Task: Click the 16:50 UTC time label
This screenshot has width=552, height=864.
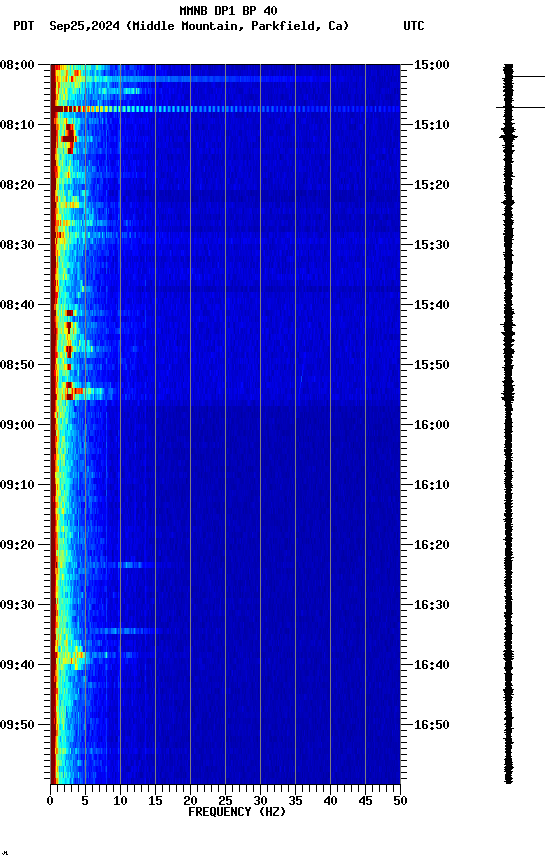Action: (431, 725)
